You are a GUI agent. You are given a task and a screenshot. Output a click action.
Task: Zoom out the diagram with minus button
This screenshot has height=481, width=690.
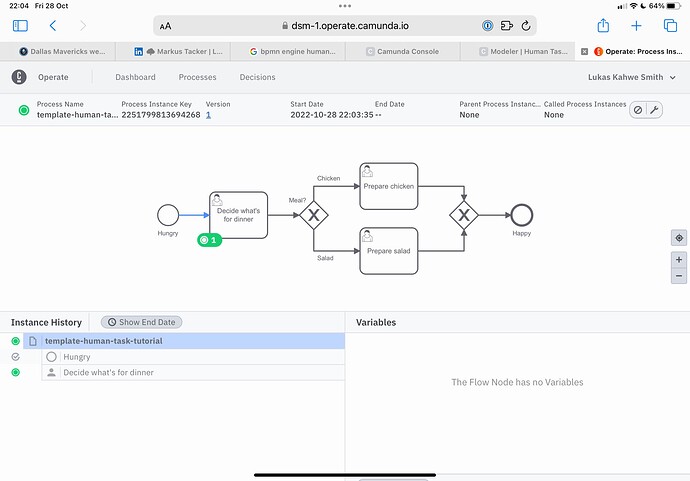[x=679, y=275]
